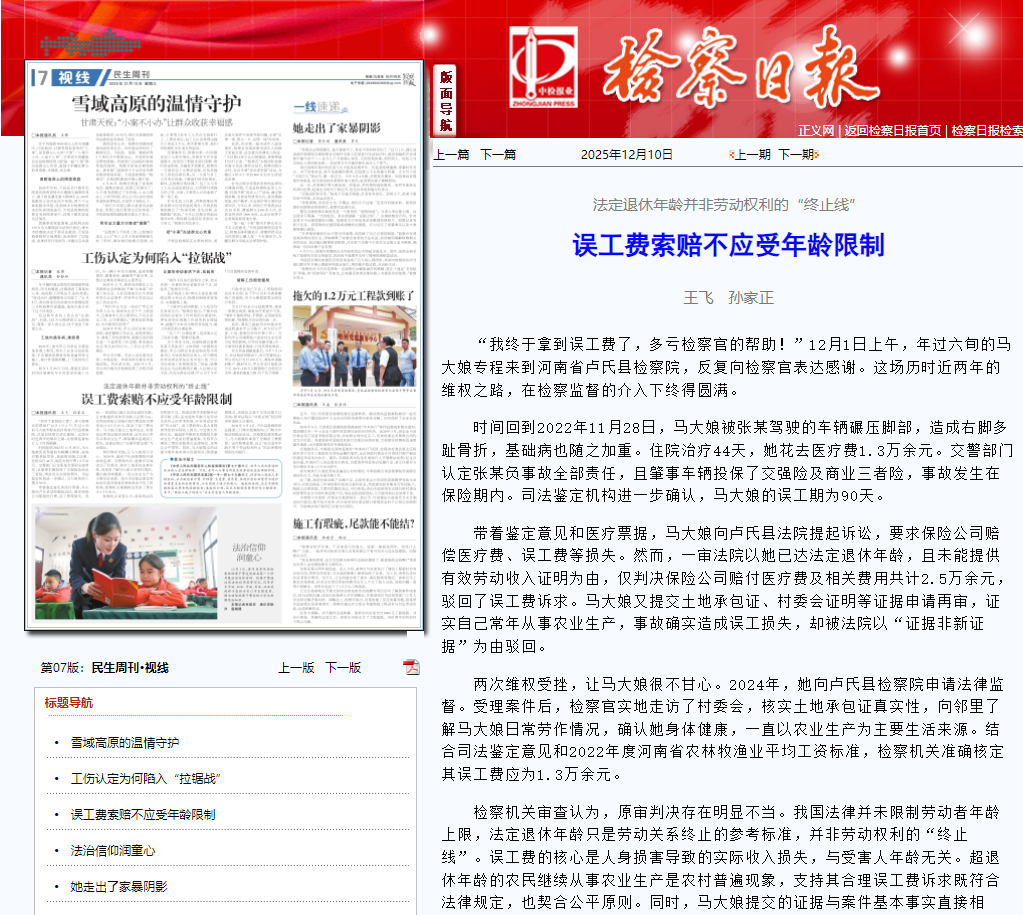This screenshot has width=1023, height=915.
Task: Go to 返回检察日报首页
Action: click(892, 131)
